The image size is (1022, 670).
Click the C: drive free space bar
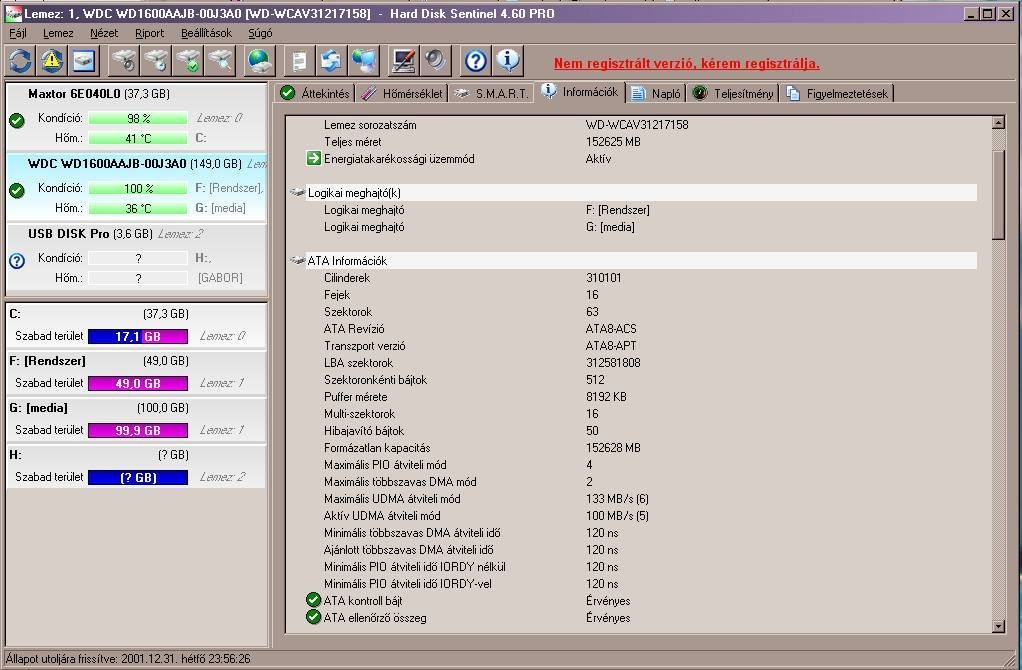coord(137,336)
